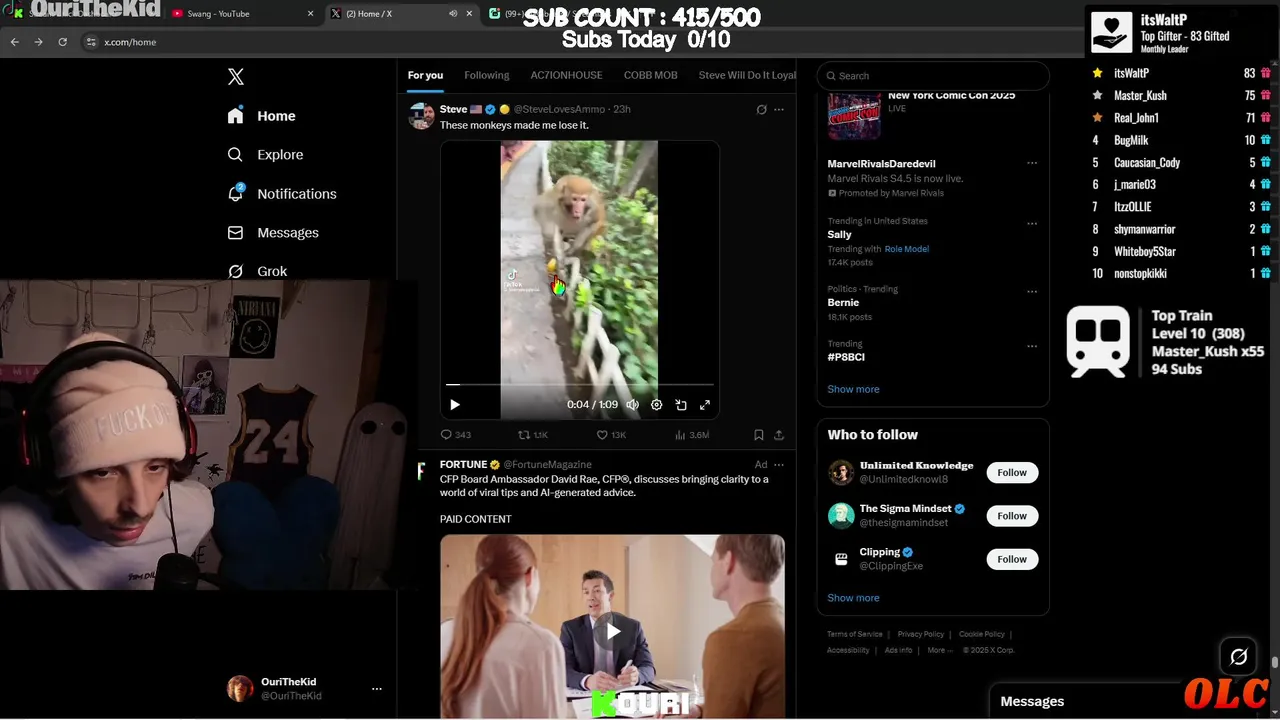
Task: Open Sally trending topic
Action: pyautogui.click(x=839, y=234)
